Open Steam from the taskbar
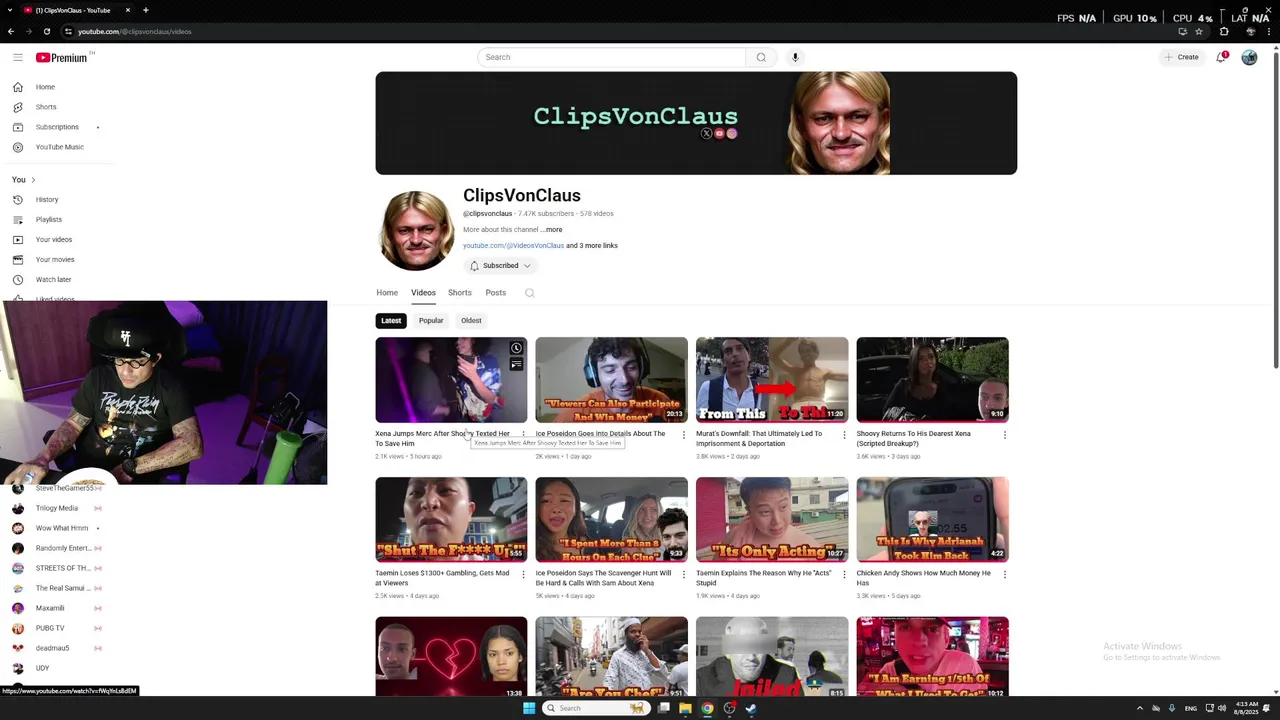This screenshot has height=720, width=1280. [x=751, y=708]
